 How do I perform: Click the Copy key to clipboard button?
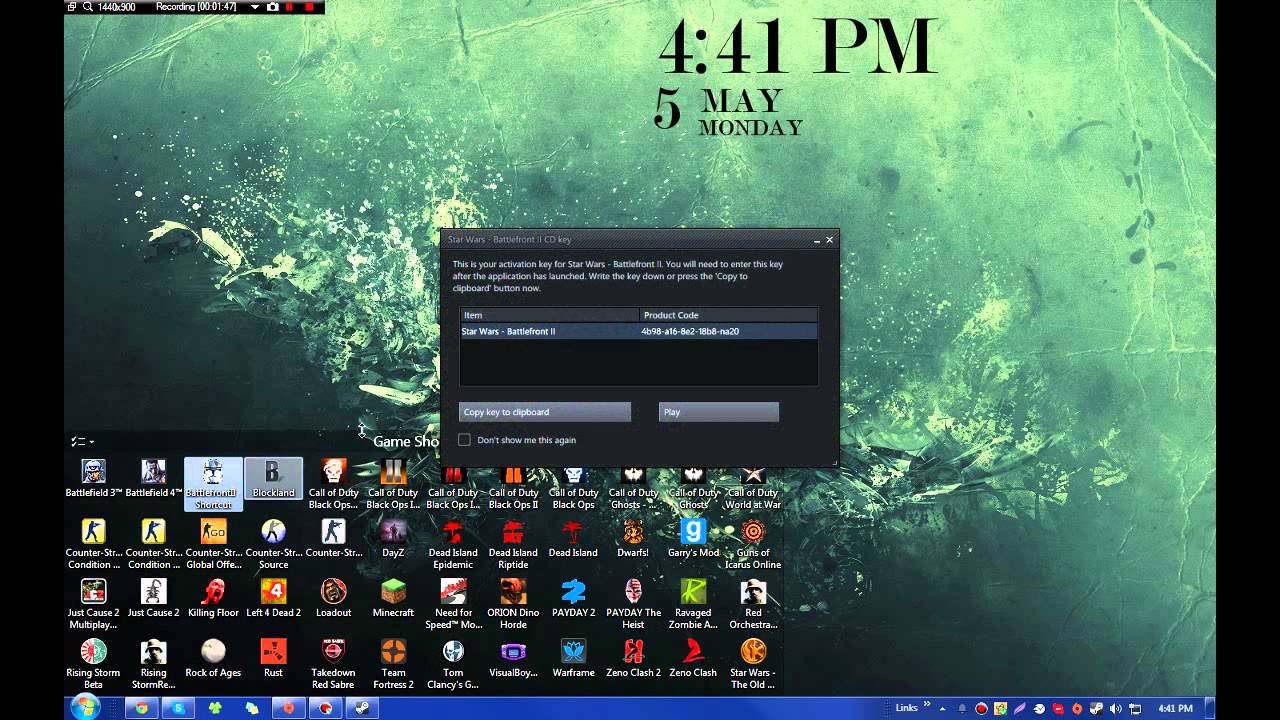[545, 412]
